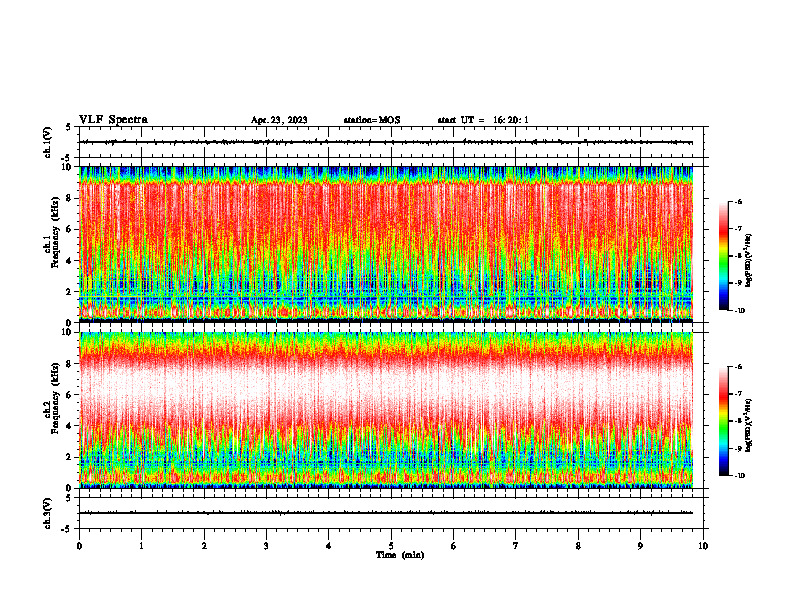This screenshot has width=792, height=612.
Task: Click the "-10" label on ch.2 color bar
Action: [739, 475]
